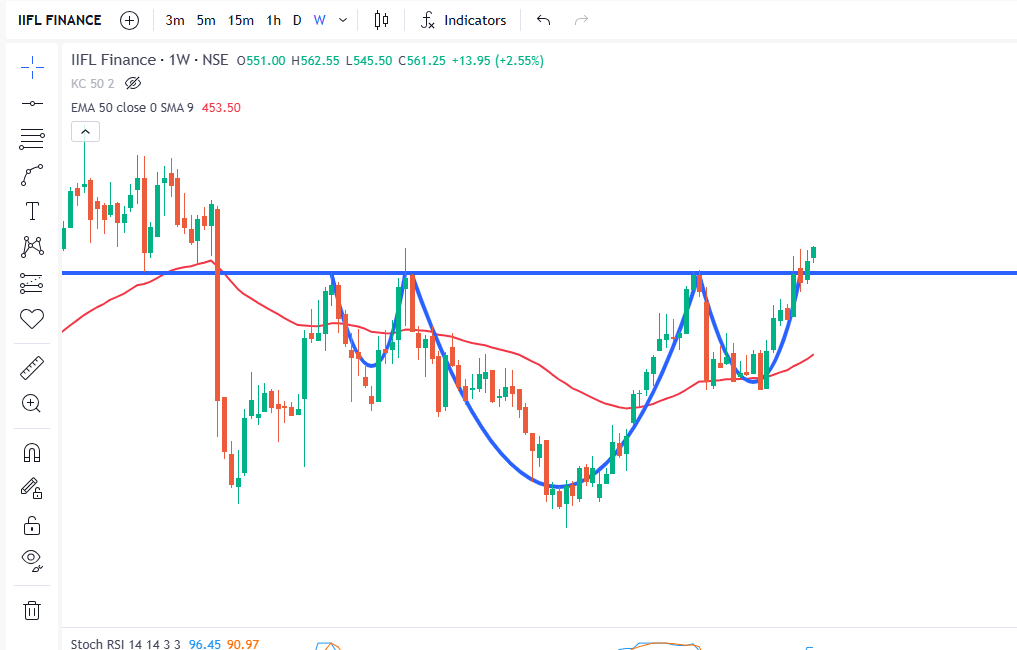Viewport: 1017px width, 650px height.
Task: Collapse the indicator legend with the chevron
Action: click(x=85, y=131)
